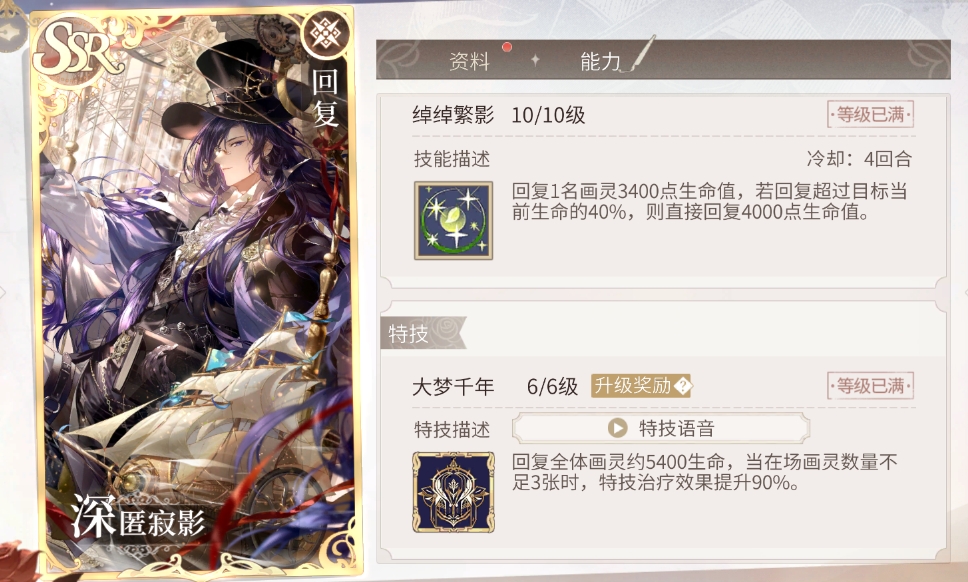Screen dimensions: 968x582
Task: Click the 等级已满 label for 大梦千年
Action: [870, 386]
